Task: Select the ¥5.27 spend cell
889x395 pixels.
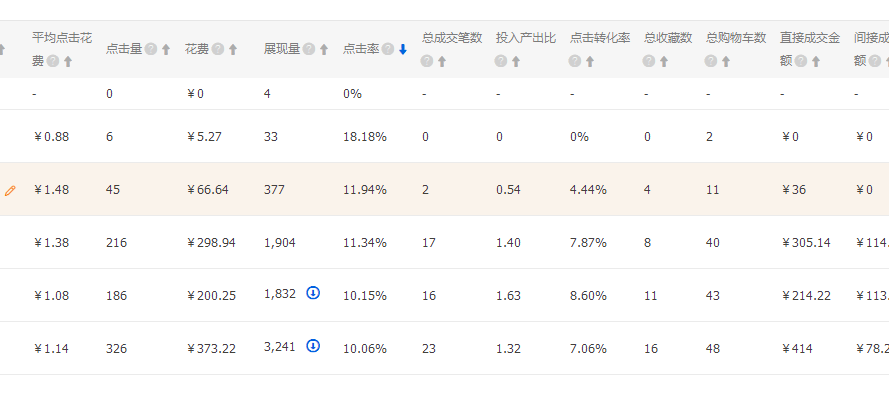Action: 204,137
